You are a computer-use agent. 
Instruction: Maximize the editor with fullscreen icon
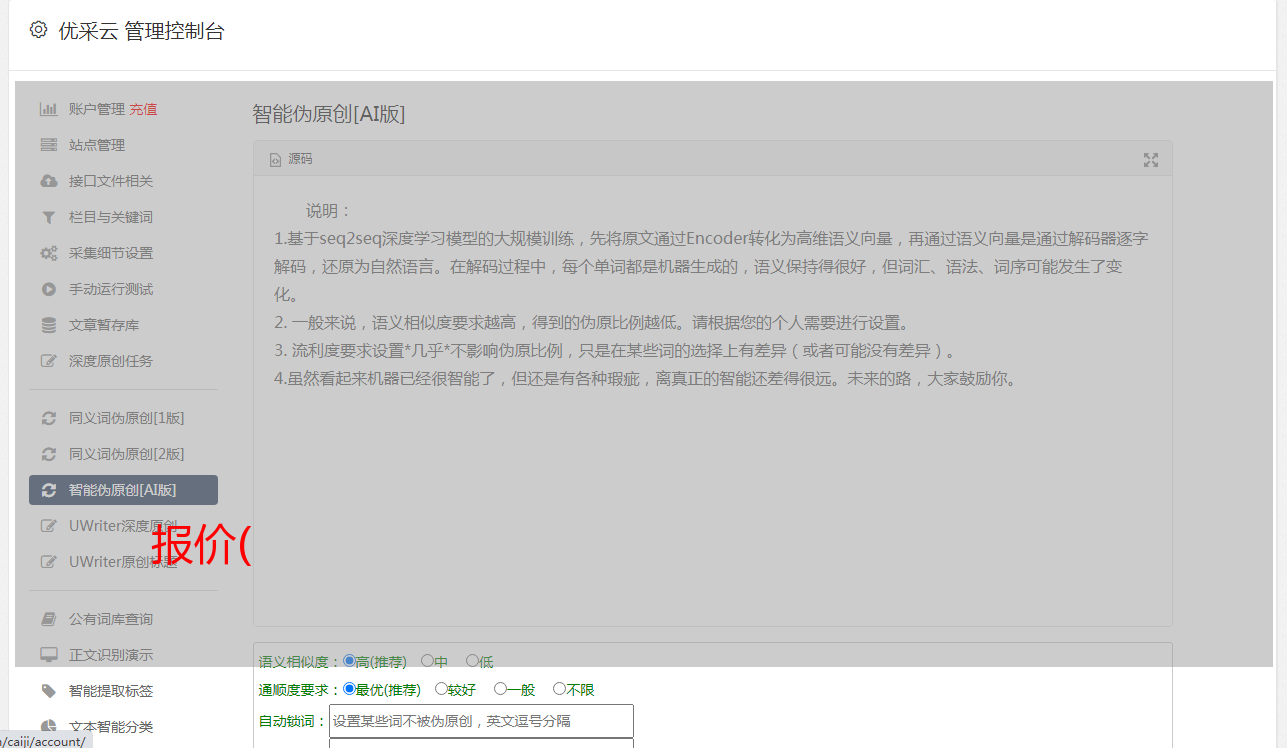1151,160
